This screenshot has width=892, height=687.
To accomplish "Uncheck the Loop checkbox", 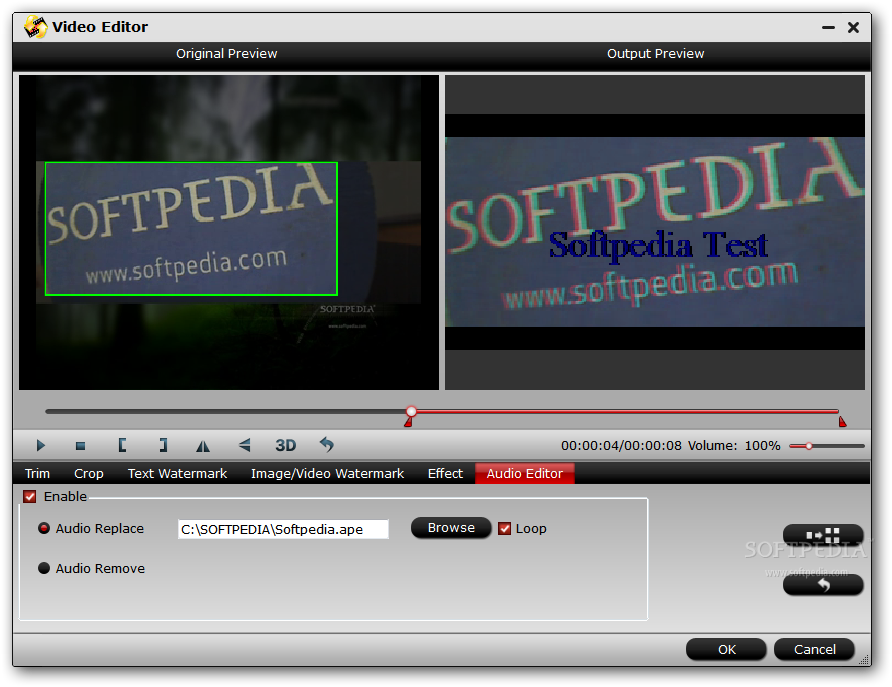I will (x=505, y=528).
